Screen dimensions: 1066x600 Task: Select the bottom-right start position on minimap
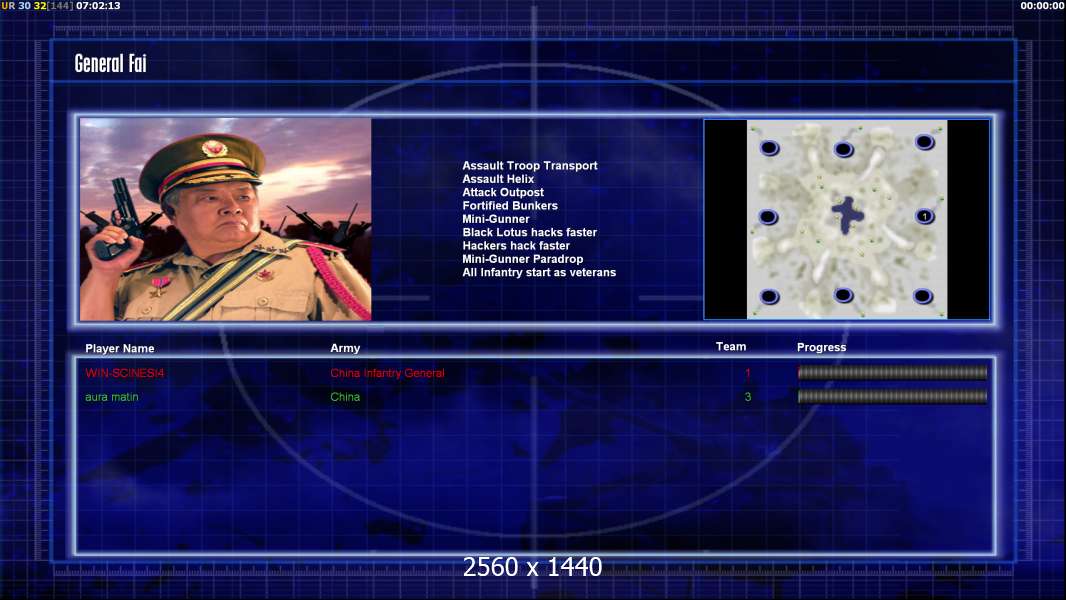(923, 296)
